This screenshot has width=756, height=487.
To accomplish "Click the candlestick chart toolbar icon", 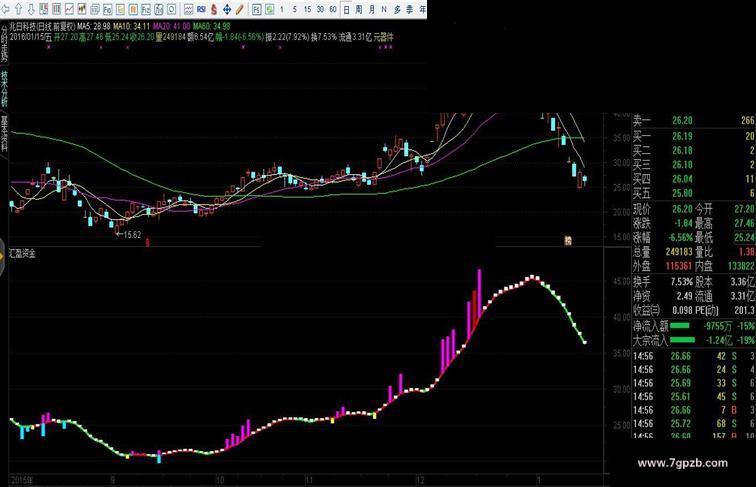I will pyautogui.click(x=81, y=9).
